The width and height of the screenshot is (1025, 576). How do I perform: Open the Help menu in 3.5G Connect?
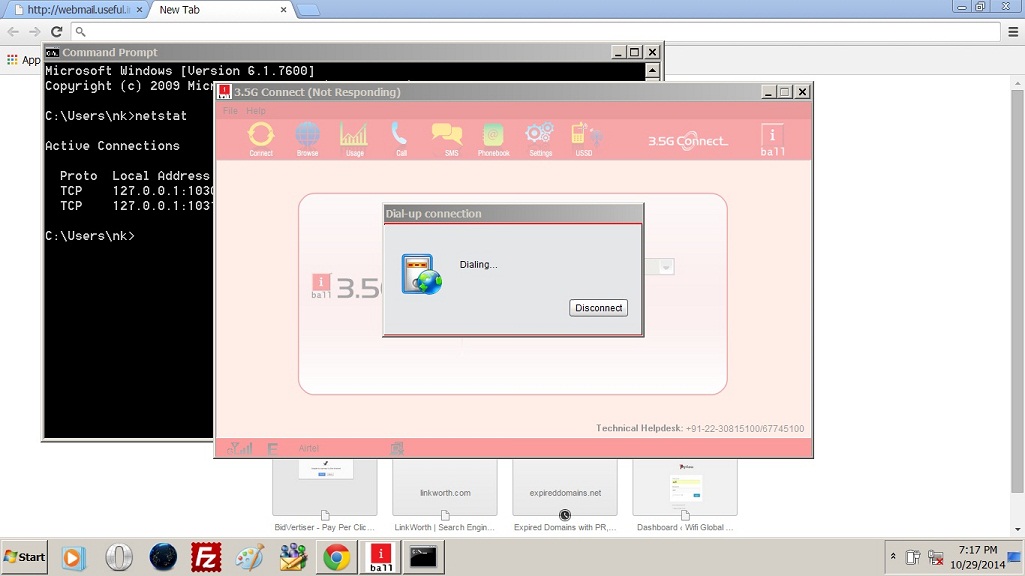coord(256,111)
